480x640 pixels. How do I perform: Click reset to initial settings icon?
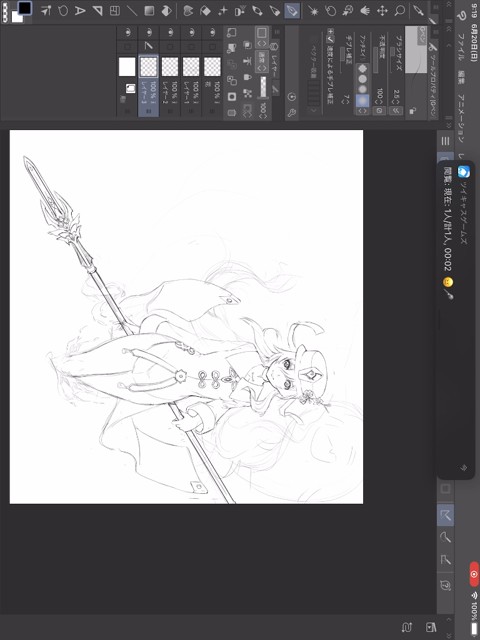click(291, 97)
